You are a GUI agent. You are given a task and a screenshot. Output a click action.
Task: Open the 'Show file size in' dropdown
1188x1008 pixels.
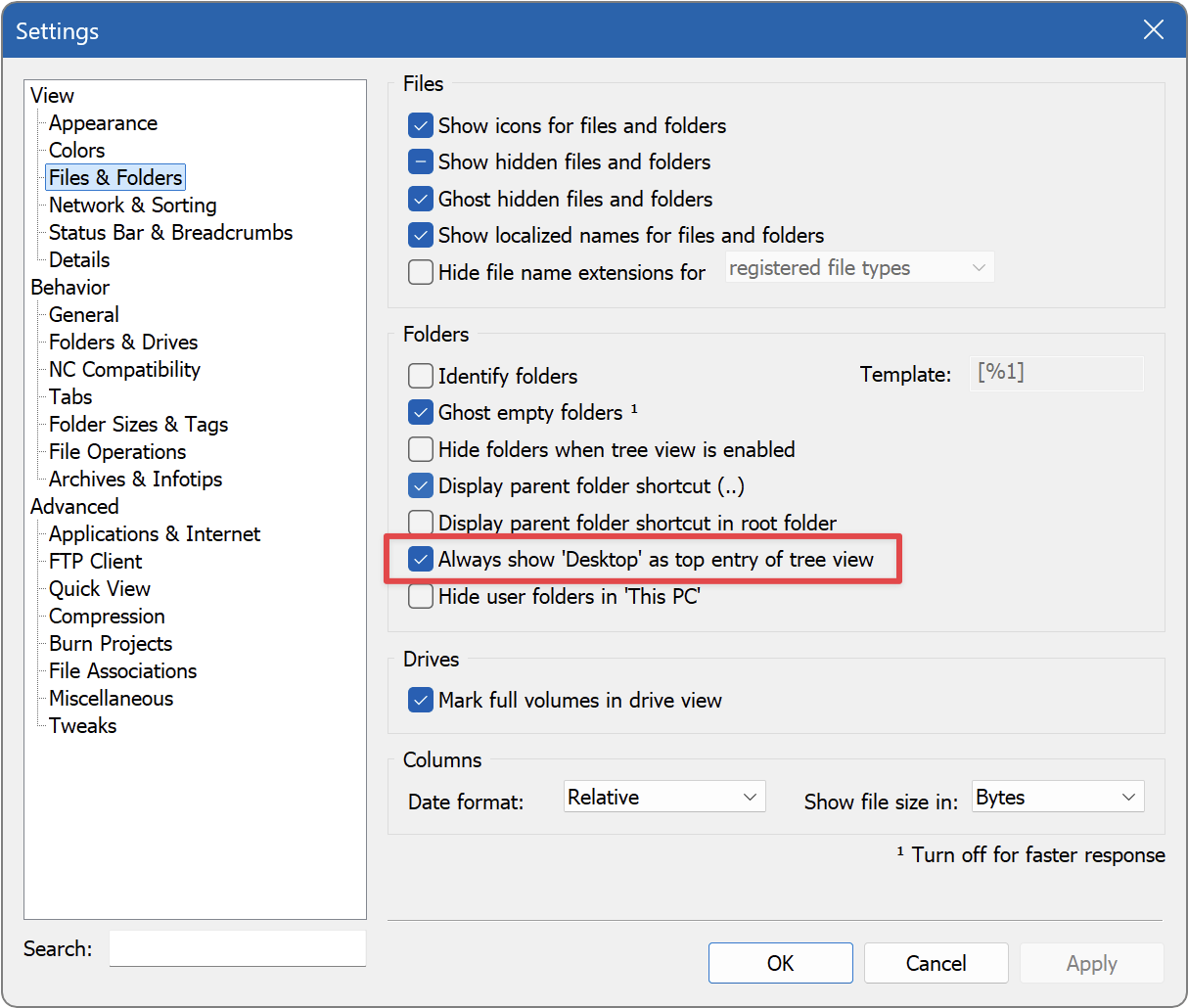coord(1057,798)
